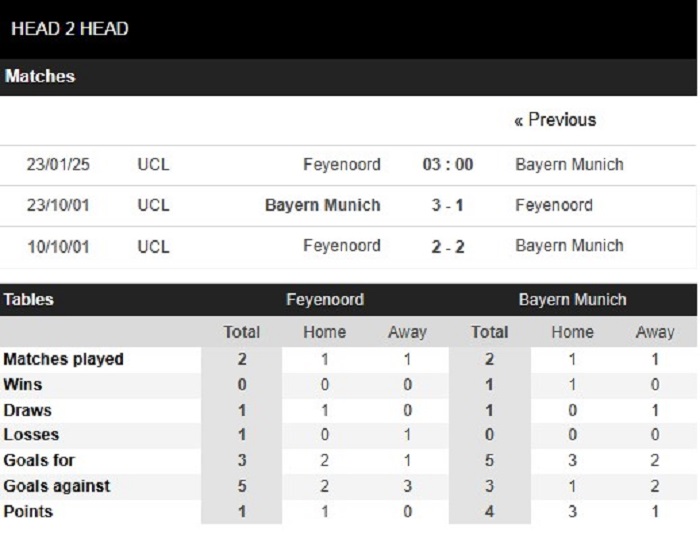Click the 23/01/25 match date

58,164
